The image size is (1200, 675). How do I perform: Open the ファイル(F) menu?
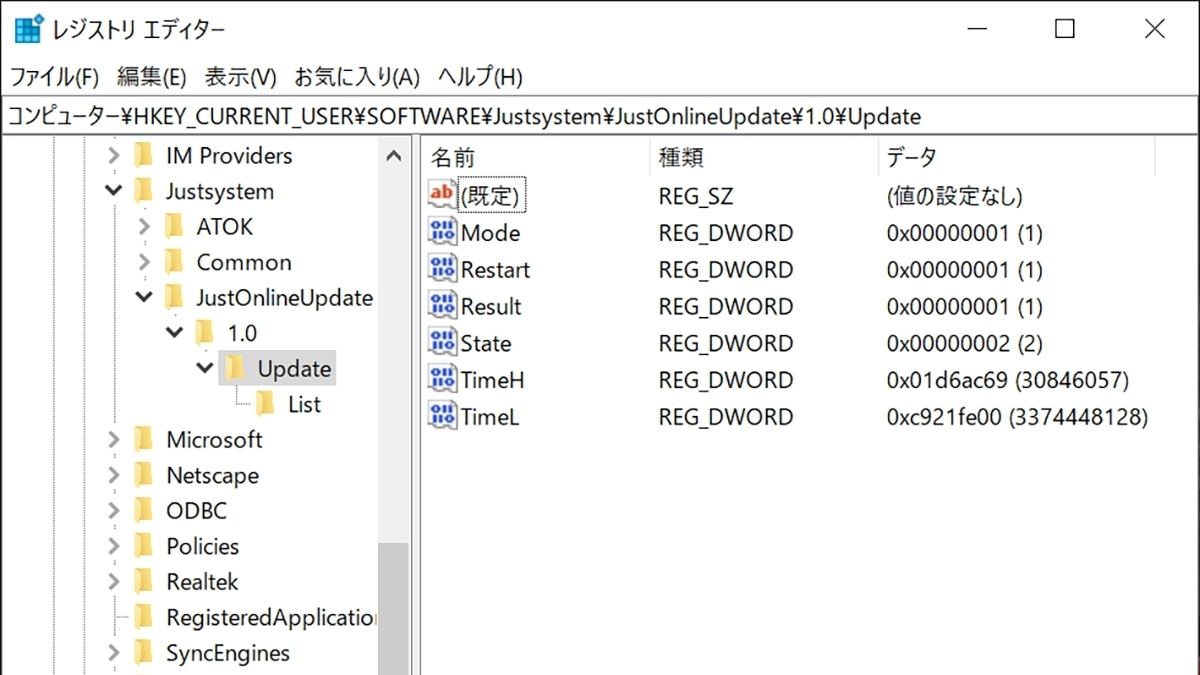coord(55,77)
